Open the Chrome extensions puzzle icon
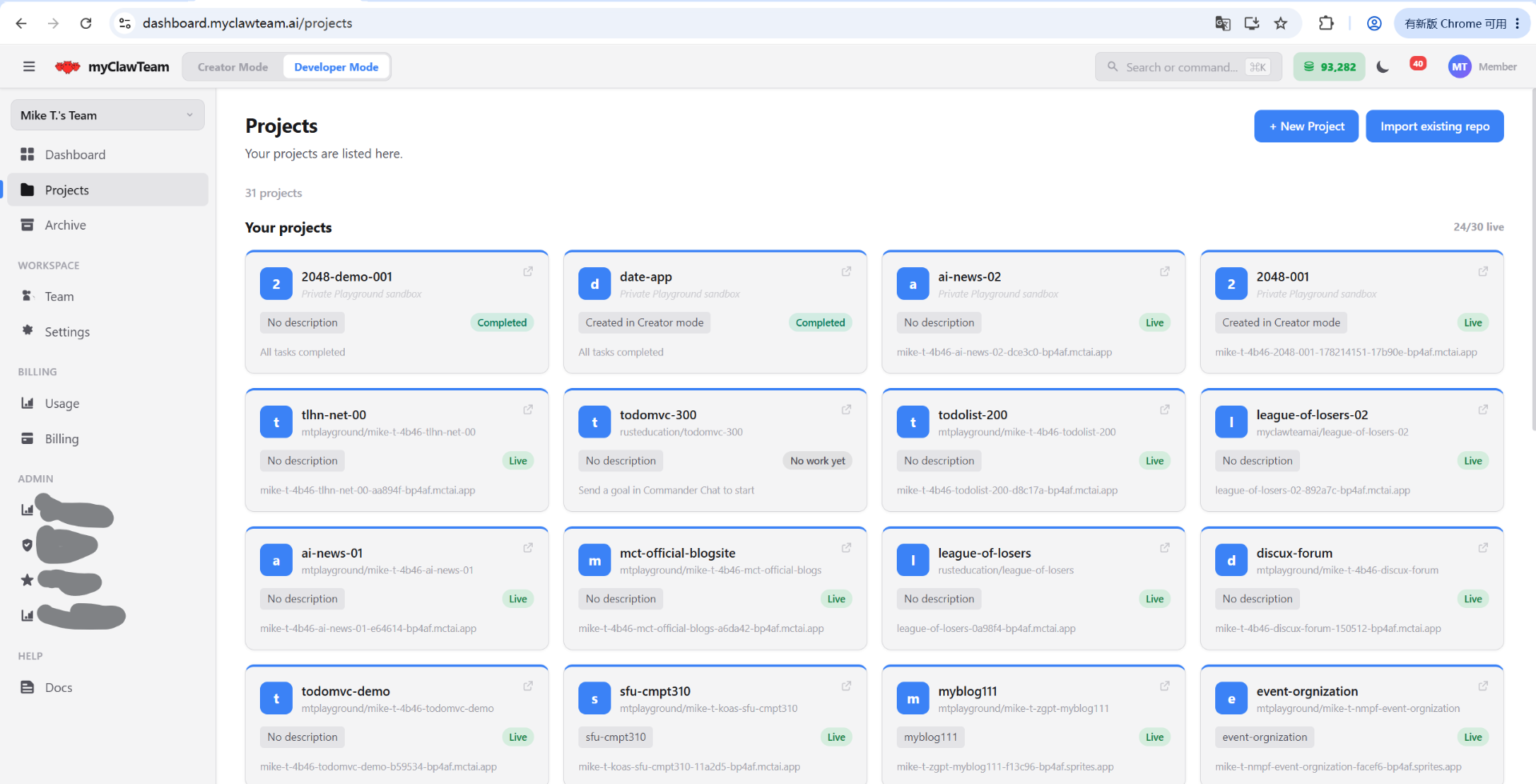Screen dimensions: 1536x784 [1326, 23]
